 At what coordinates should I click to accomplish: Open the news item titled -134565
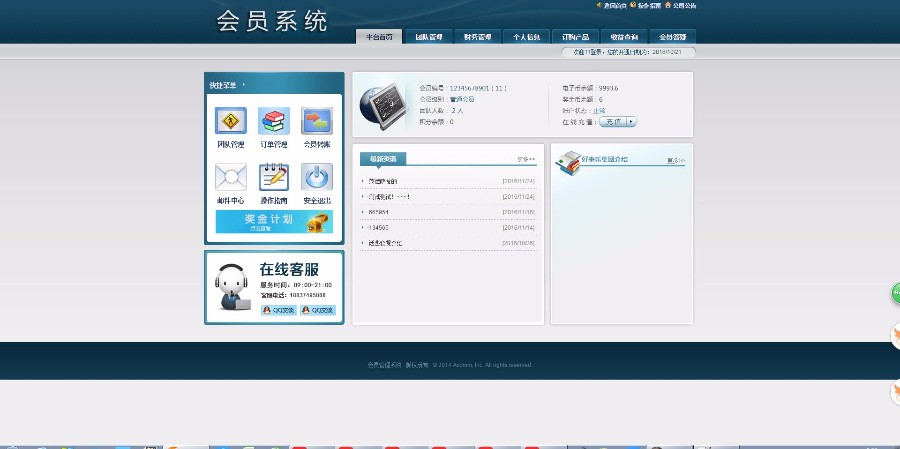(x=378, y=227)
